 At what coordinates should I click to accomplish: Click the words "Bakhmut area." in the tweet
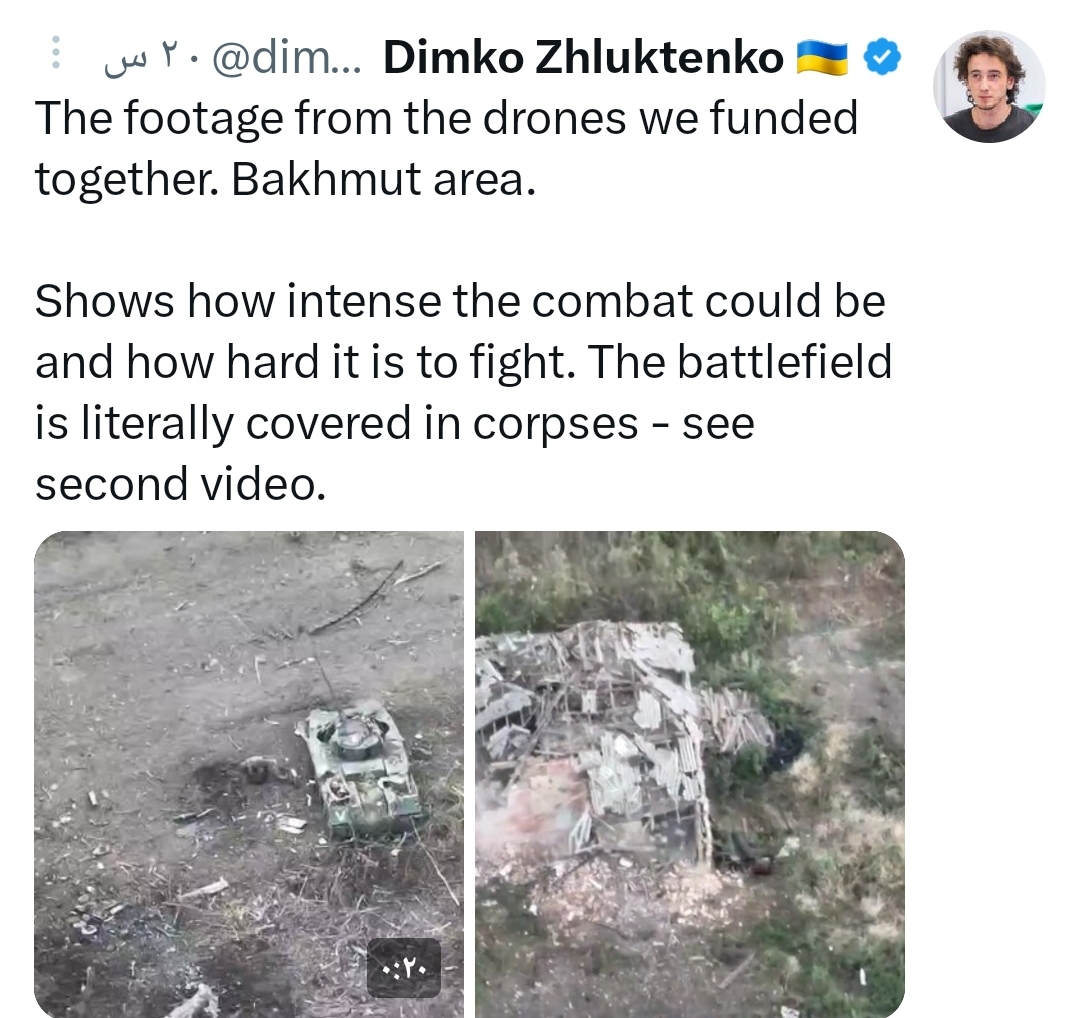click(x=383, y=180)
